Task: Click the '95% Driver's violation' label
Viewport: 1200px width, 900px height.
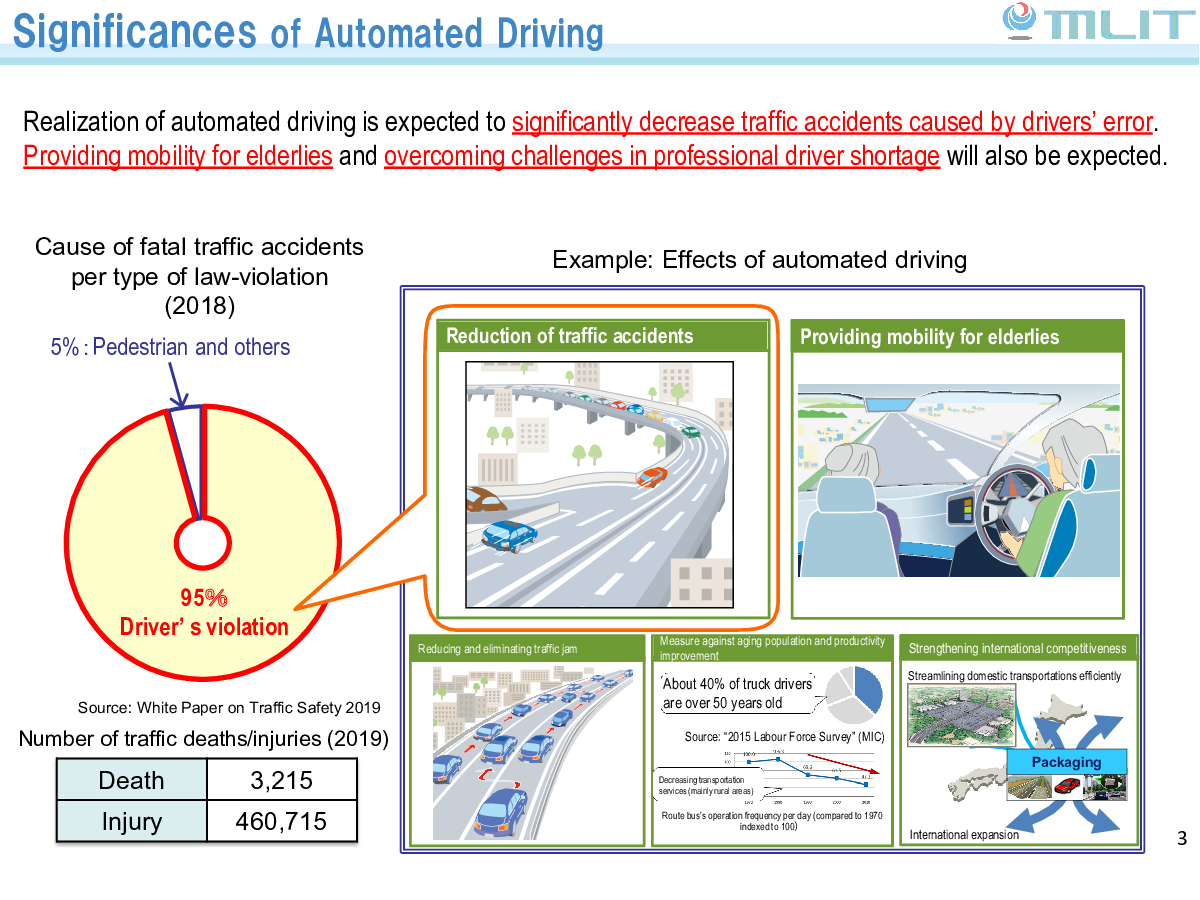Action: click(204, 613)
